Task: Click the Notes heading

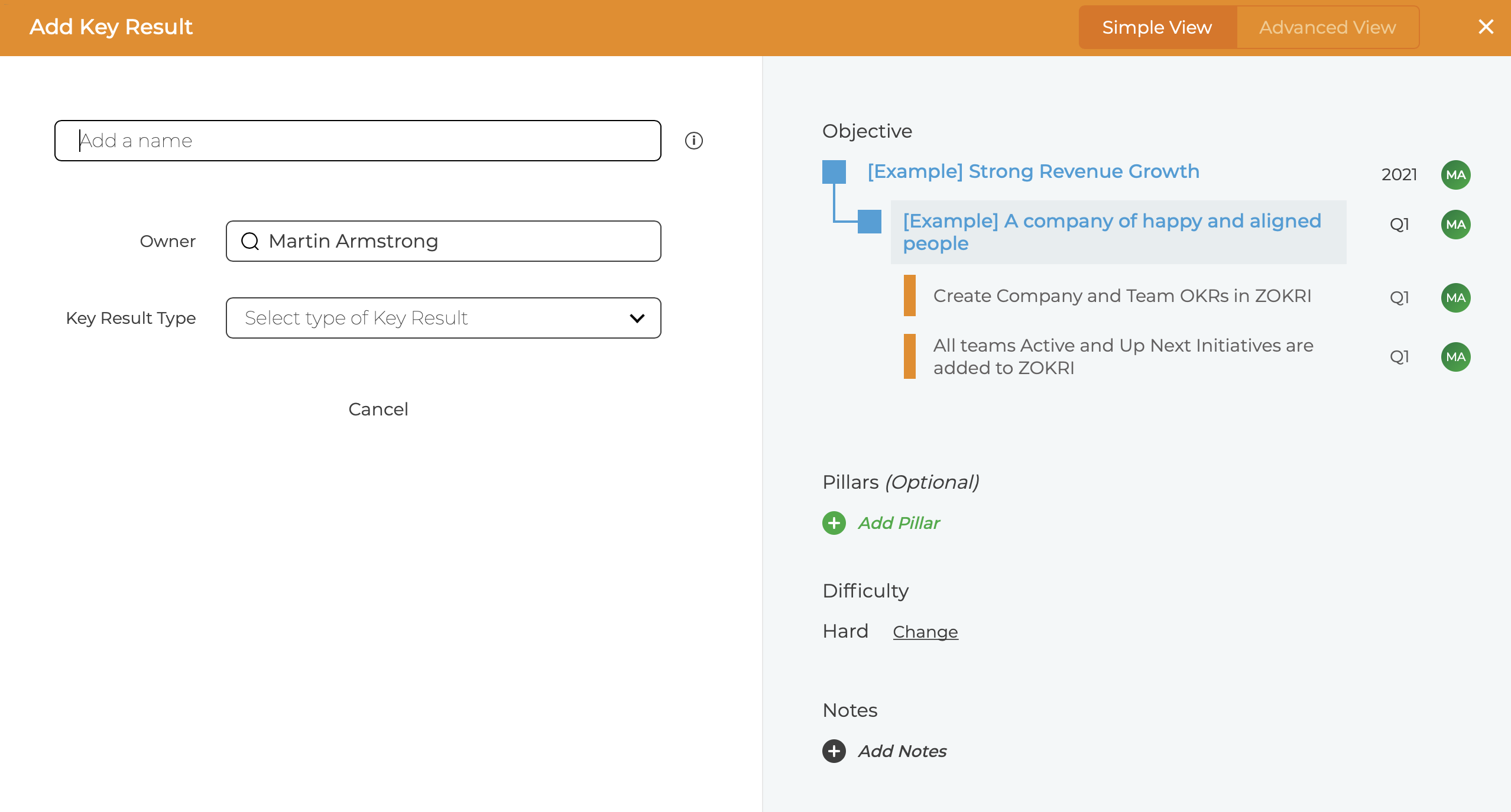Action: [x=850, y=710]
